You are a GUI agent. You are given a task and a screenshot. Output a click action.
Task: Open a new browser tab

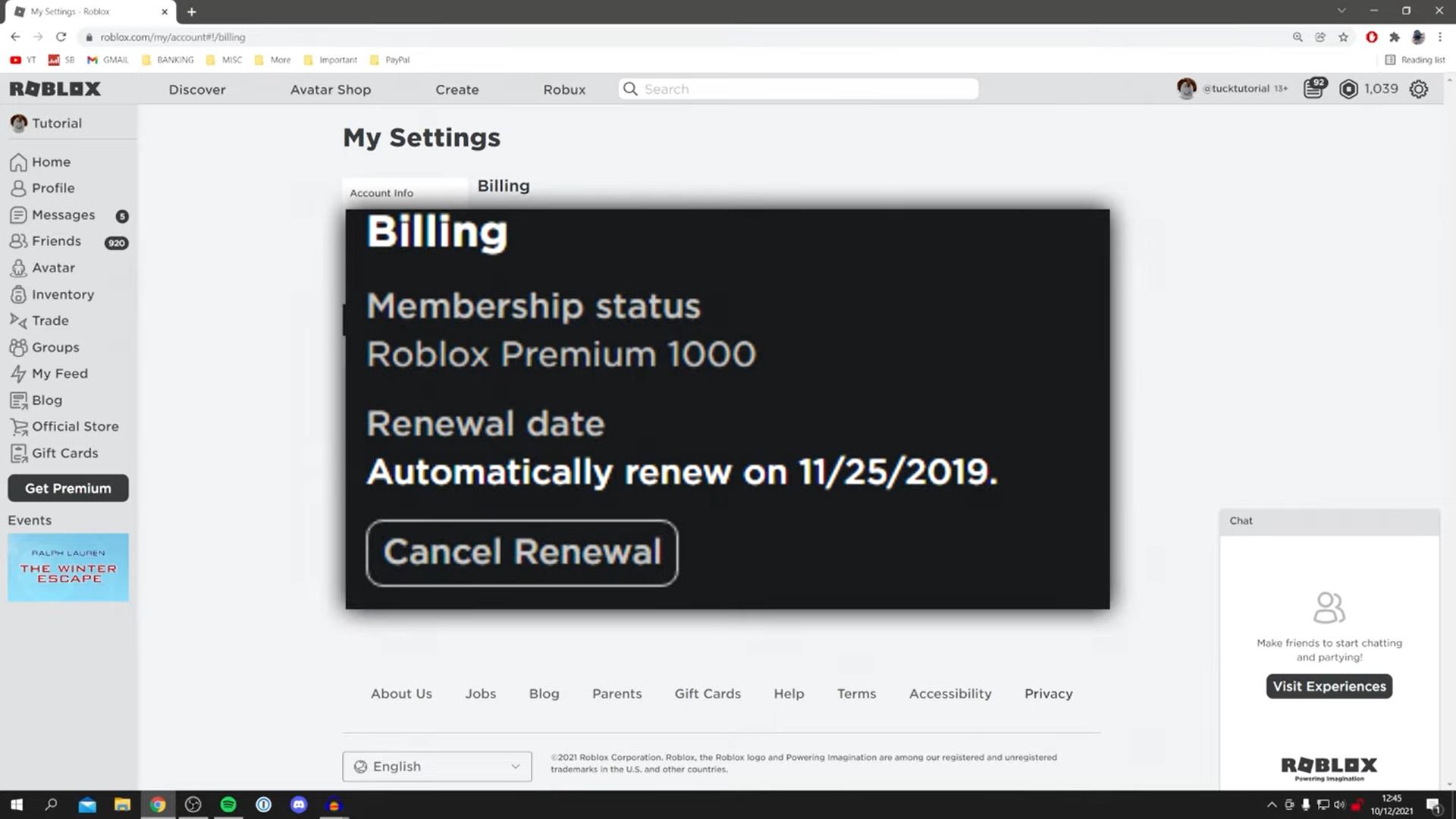(x=191, y=11)
